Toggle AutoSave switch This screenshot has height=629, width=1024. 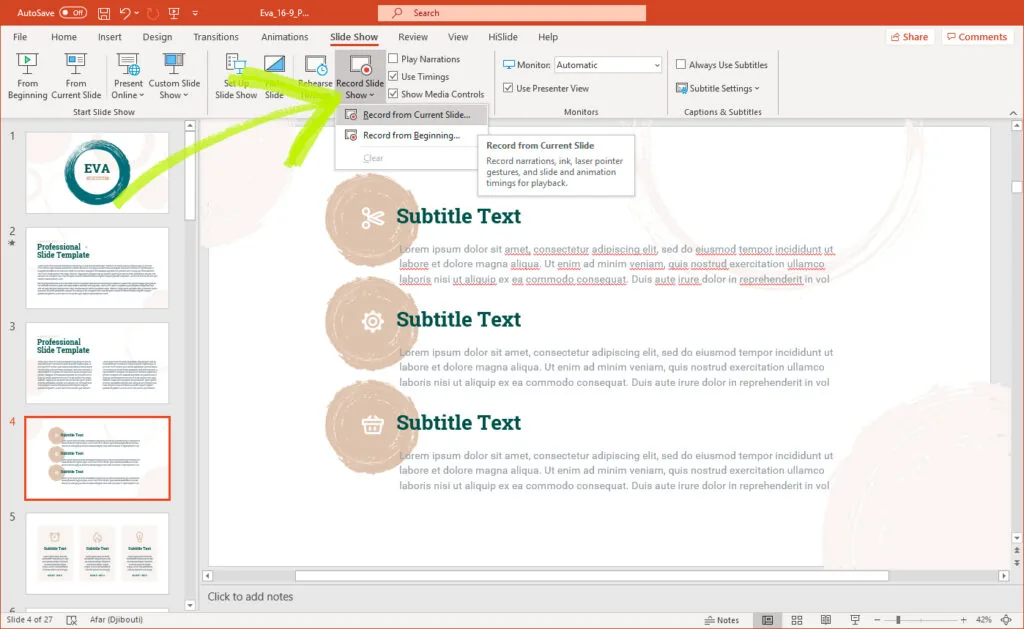point(73,12)
